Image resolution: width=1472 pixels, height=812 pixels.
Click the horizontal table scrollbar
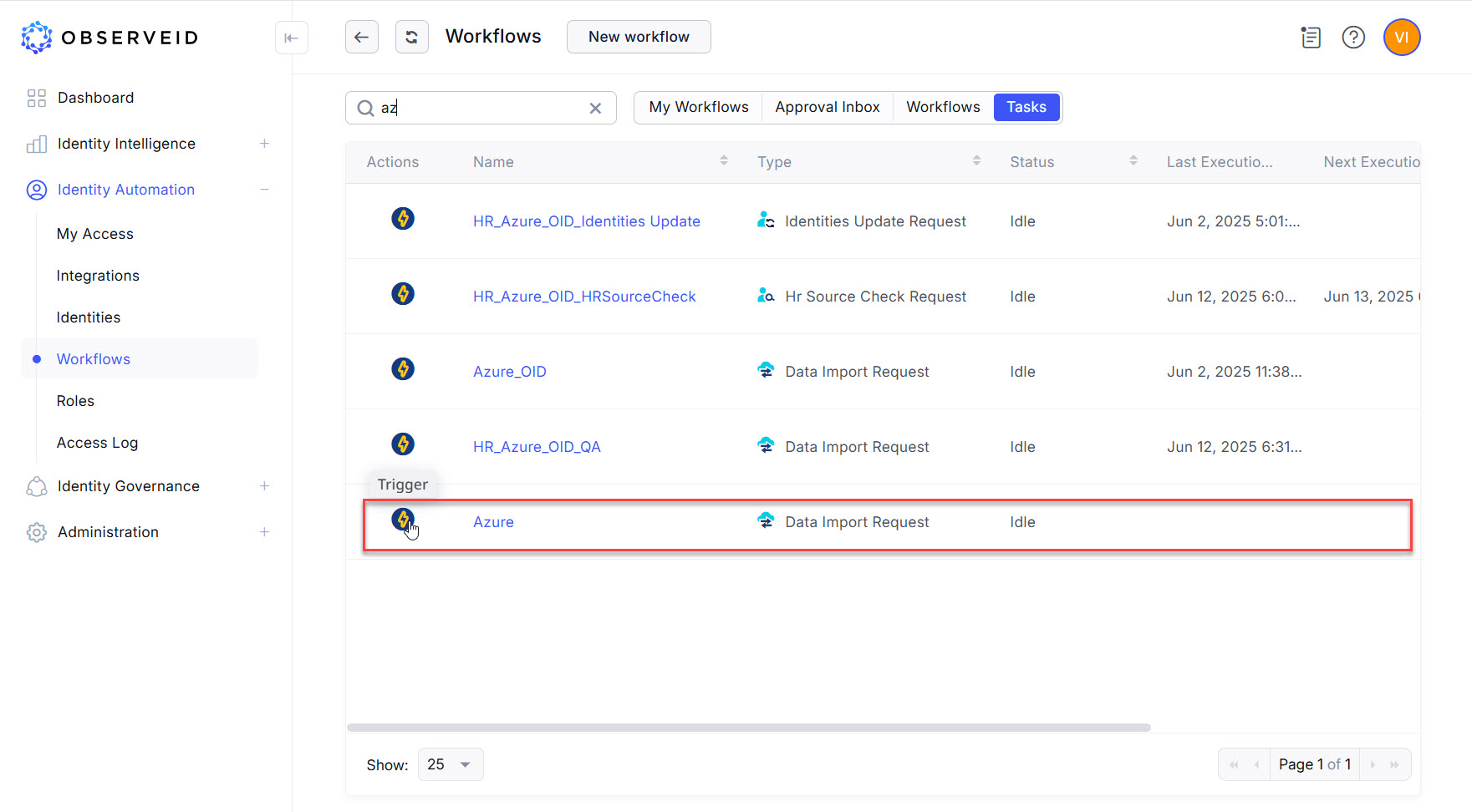coord(748,728)
